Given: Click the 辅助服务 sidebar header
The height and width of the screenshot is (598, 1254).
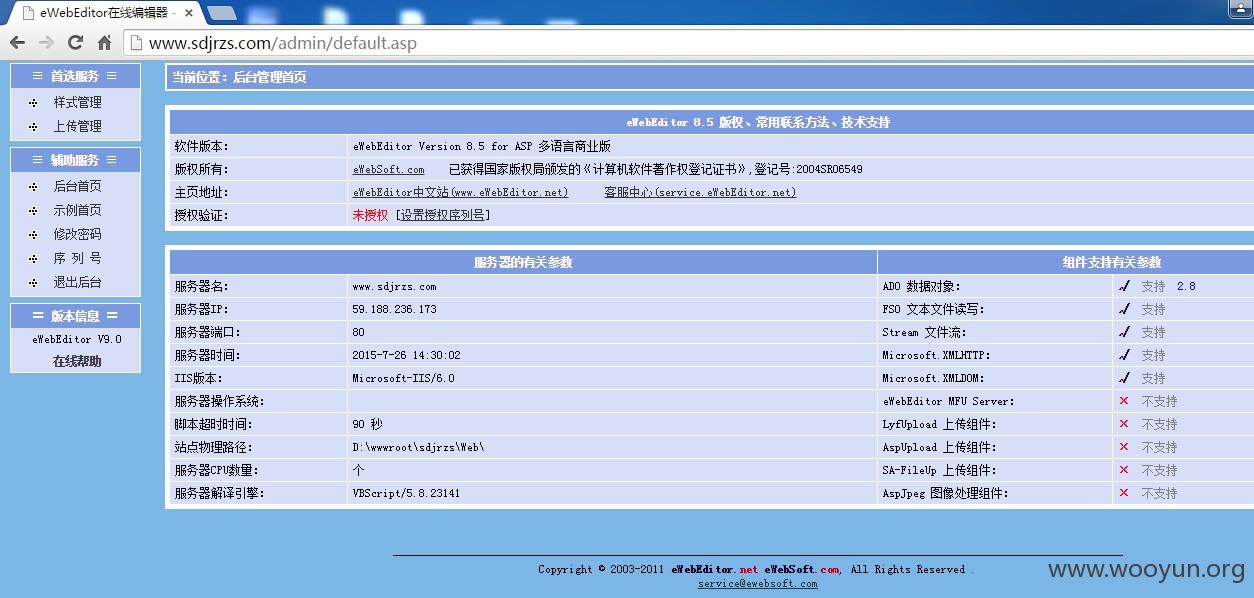Looking at the screenshot, I should coord(75,160).
